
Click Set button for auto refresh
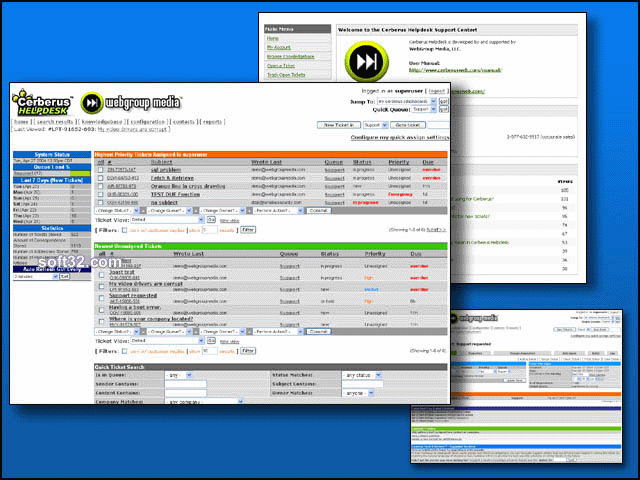[64, 276]
